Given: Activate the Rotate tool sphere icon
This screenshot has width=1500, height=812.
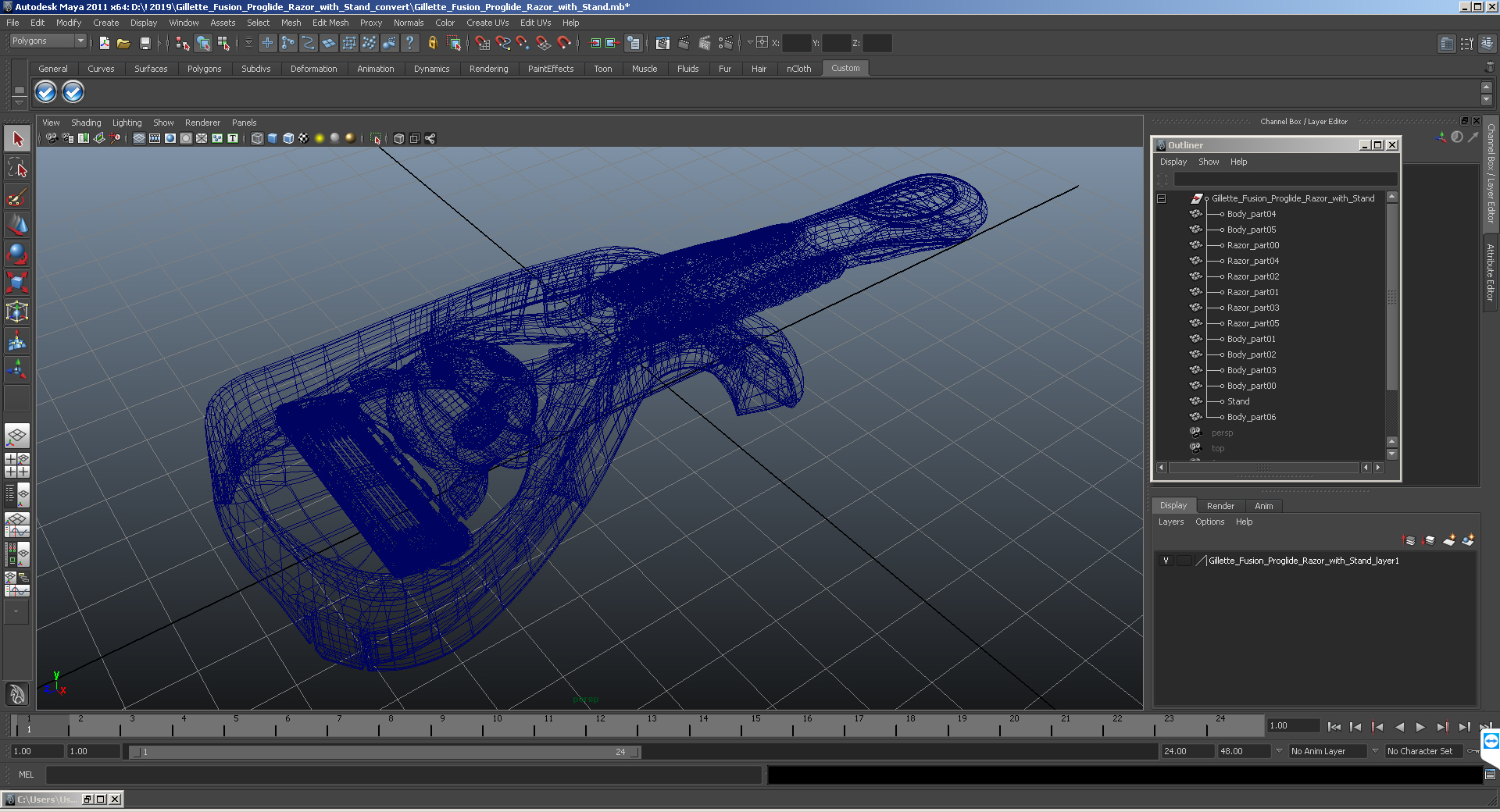Looking at the screenshot, I should coord(17,254).
